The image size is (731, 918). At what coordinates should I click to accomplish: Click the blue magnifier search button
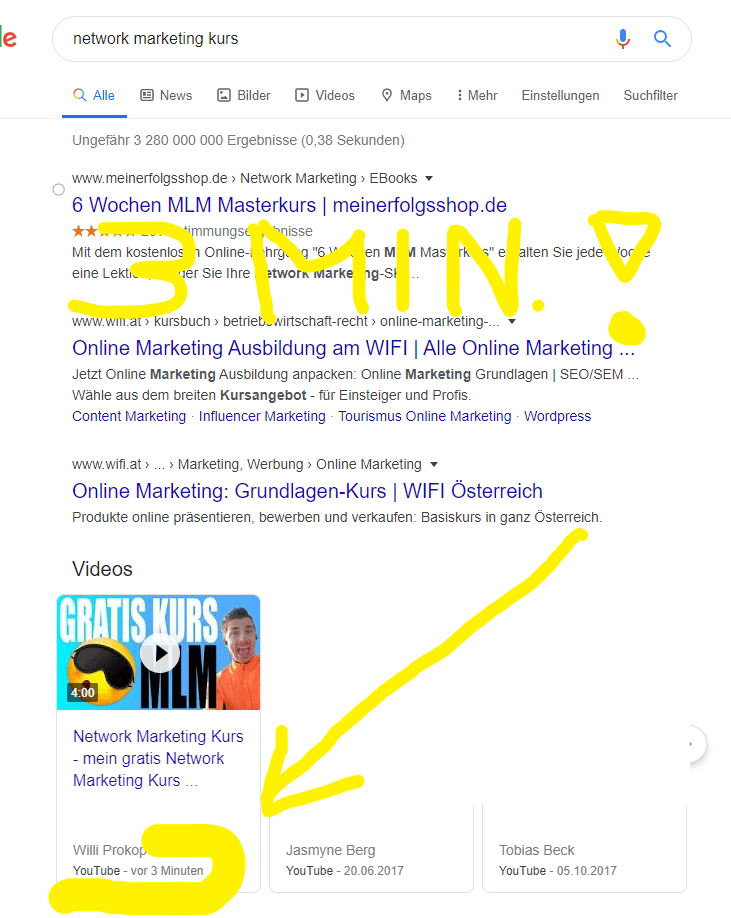point(662,39)
